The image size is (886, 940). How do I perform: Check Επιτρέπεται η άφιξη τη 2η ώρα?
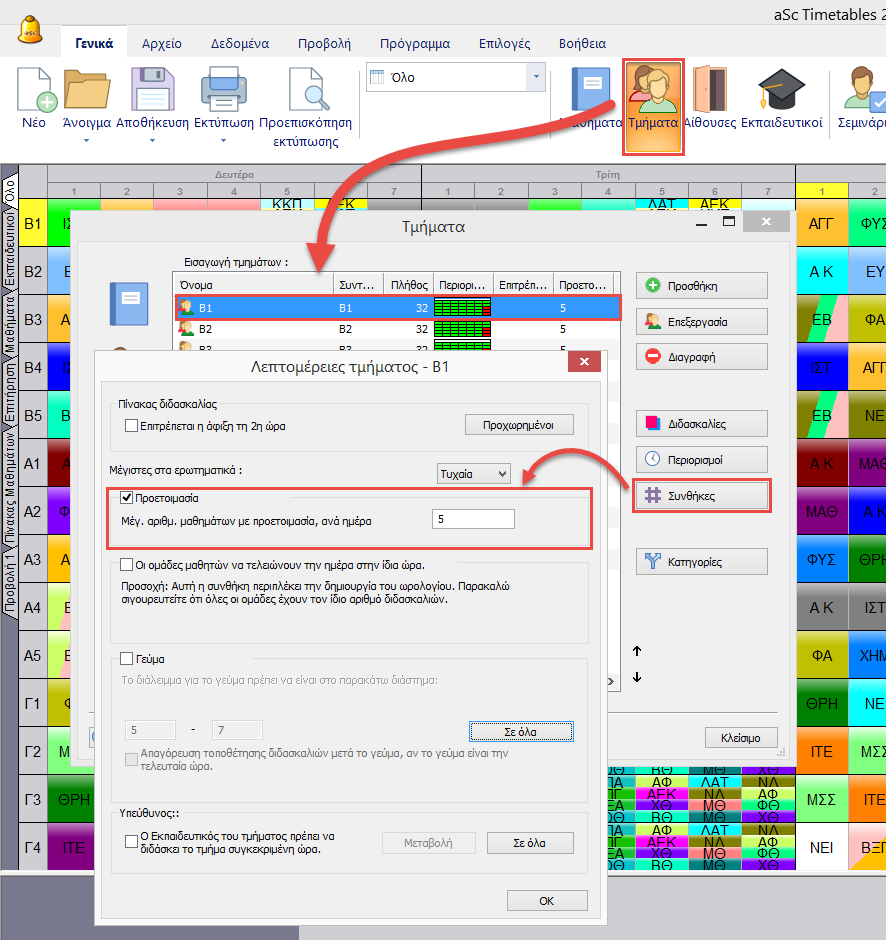[132, 425]
